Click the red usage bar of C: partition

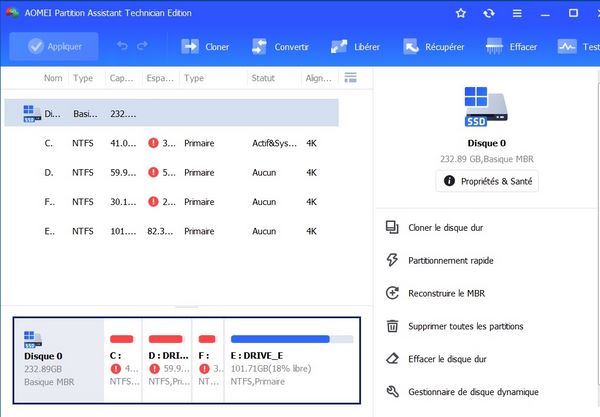(x=122, y=339)
